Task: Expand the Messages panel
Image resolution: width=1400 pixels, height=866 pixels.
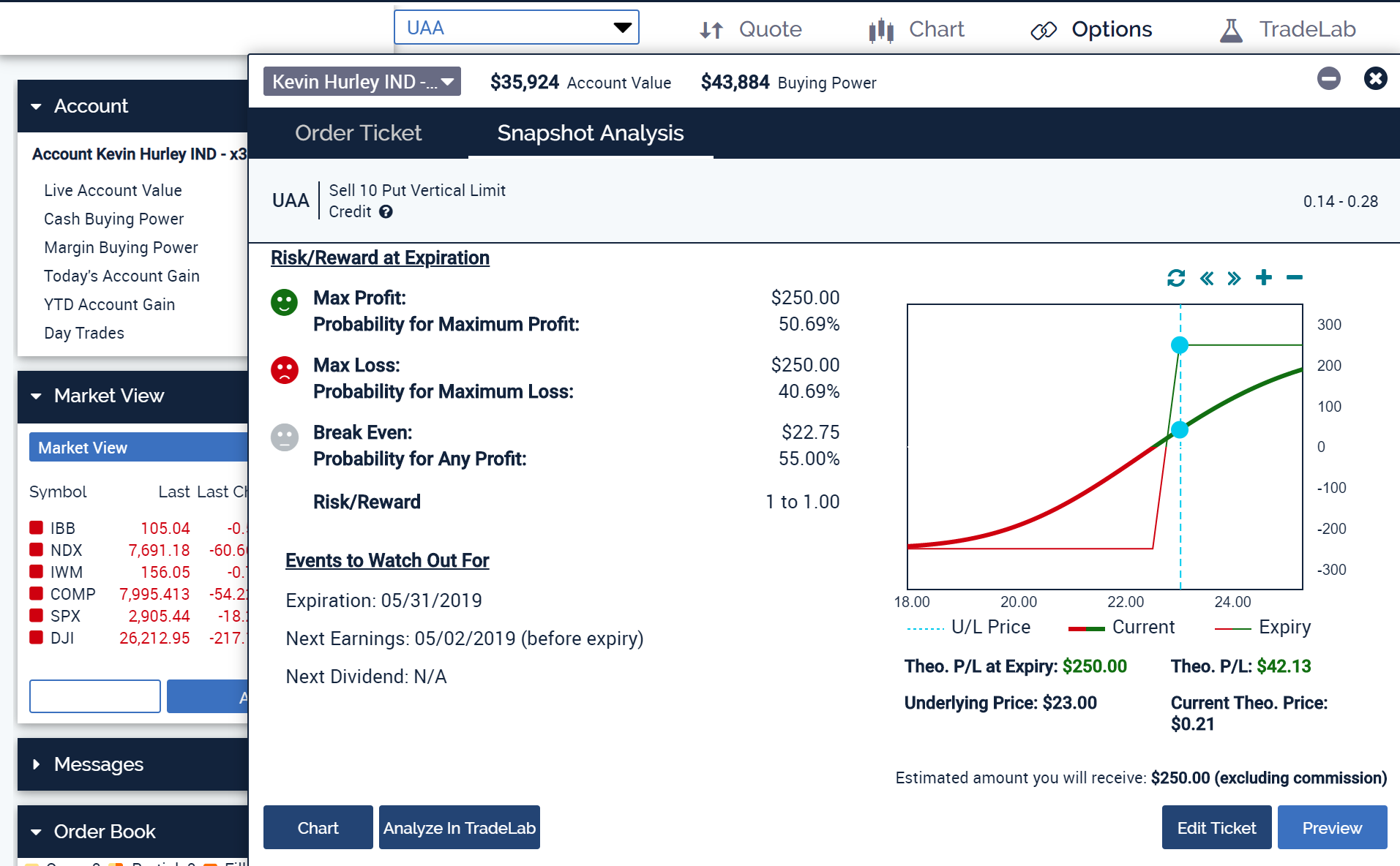Action: click(37, 764)
